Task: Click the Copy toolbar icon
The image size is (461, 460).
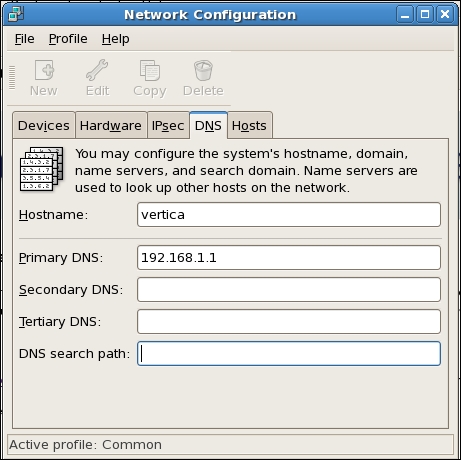Action: (150, 70)
